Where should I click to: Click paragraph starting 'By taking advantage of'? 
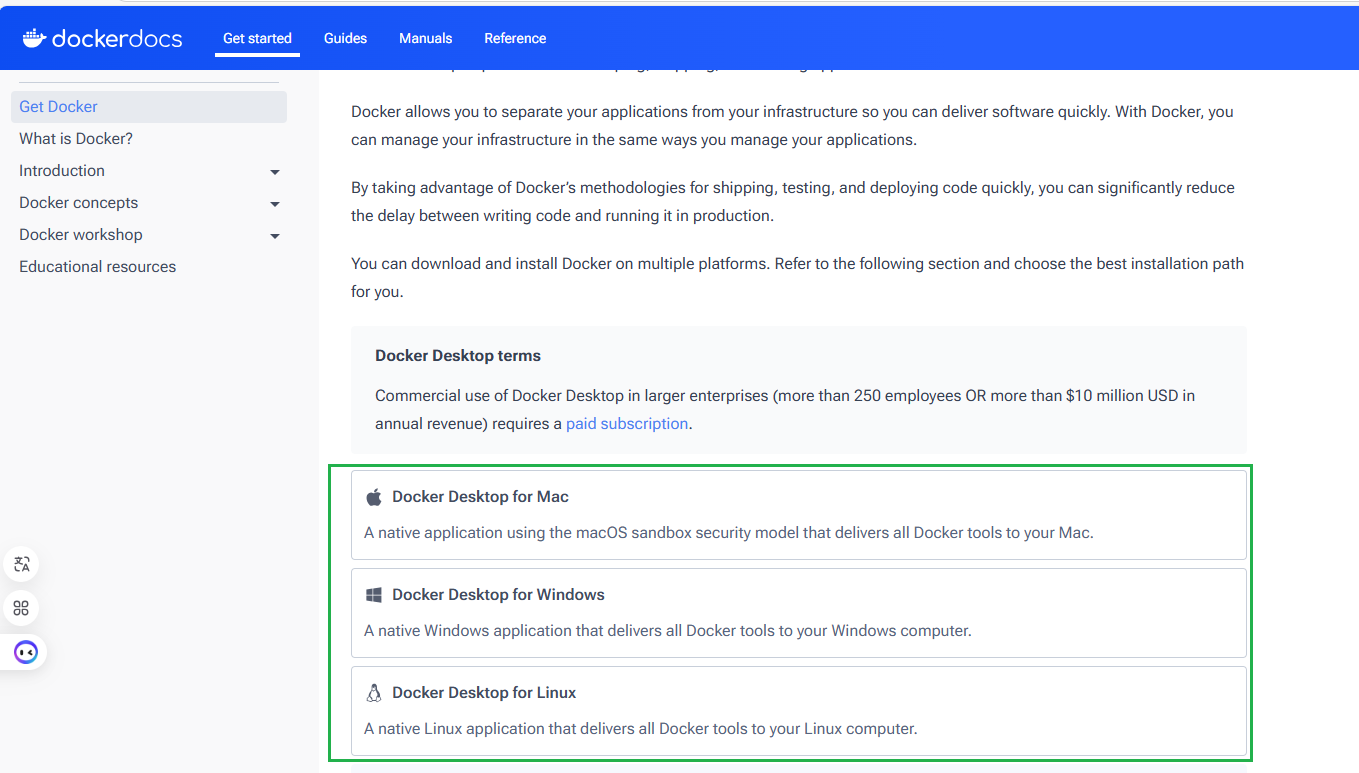pyautogui.click(x=793, y=202)
